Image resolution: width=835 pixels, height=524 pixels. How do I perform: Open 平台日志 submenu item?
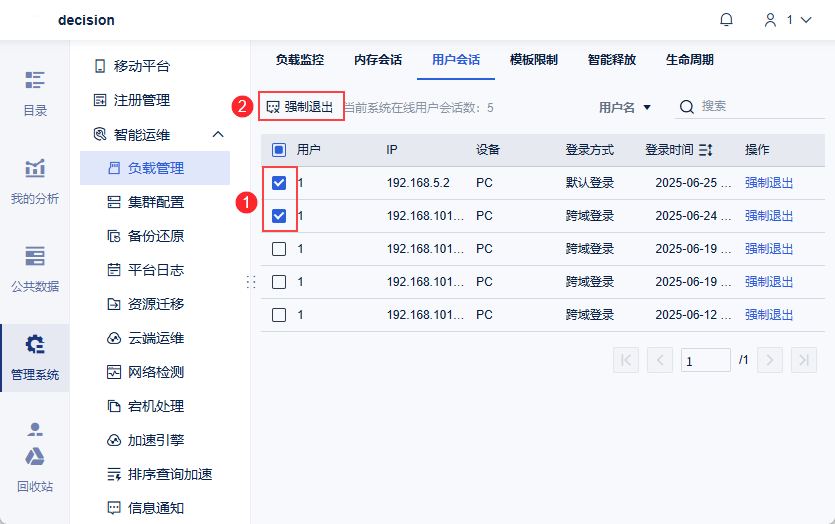146,270
